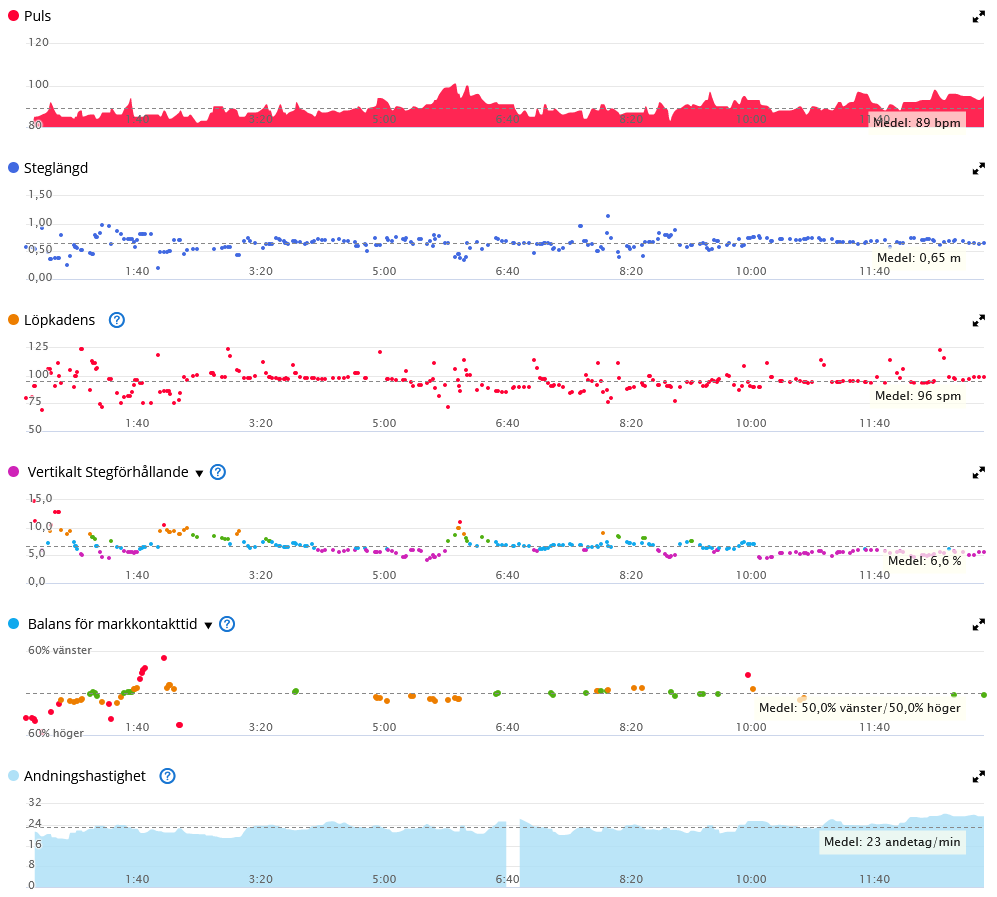Click the 5:00 time marker in Steglängd chart
Image resolution: width=997 pixels, height=897 pixels.
(x=384, y=271)
